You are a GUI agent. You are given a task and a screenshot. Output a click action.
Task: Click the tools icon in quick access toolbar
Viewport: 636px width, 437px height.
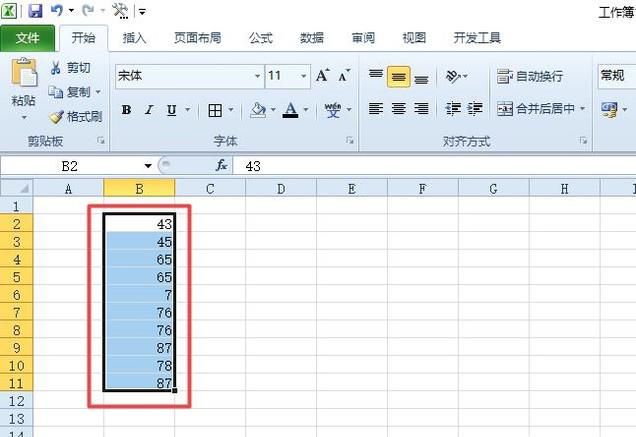120,11
